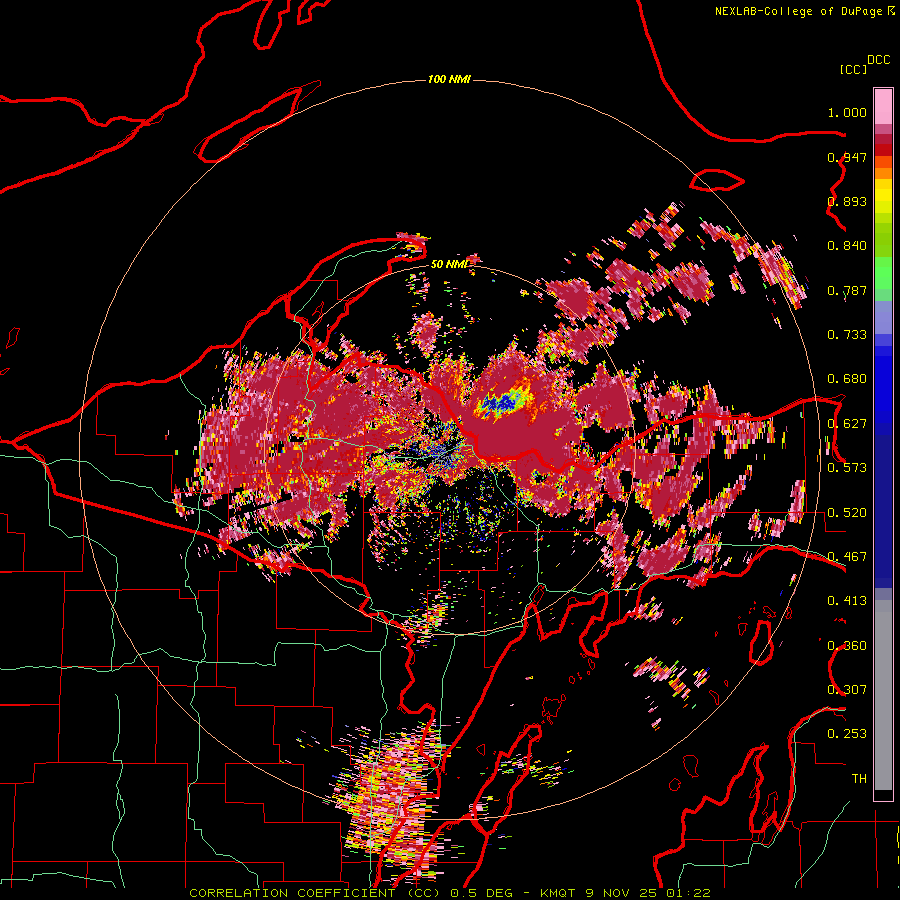The height and width of the screenshot is (900, 900).
Task: Click the 0.413 color scale value
Action: [x=847, y=601]
